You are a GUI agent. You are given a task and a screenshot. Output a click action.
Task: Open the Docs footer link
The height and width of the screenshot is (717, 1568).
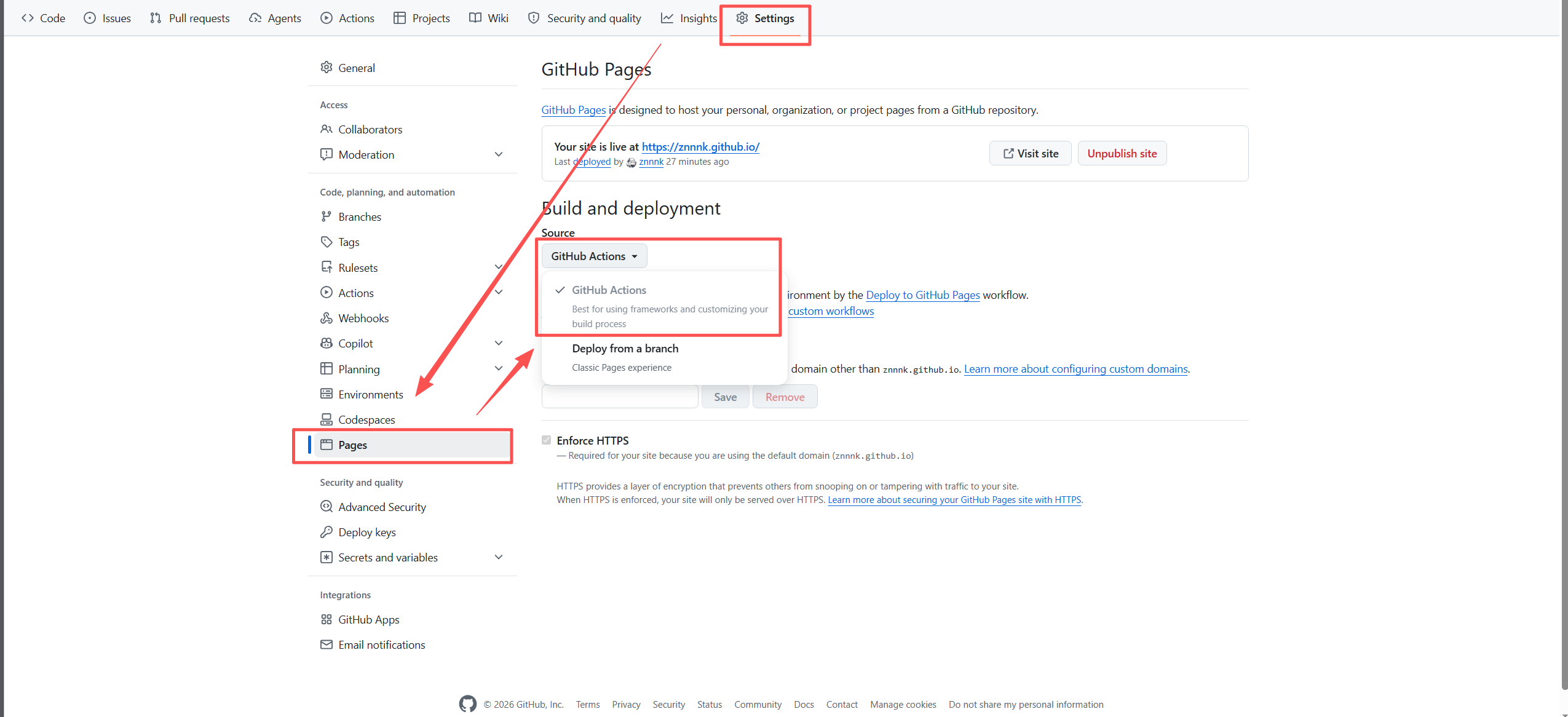pyautogui.click(x=804, y=704)
